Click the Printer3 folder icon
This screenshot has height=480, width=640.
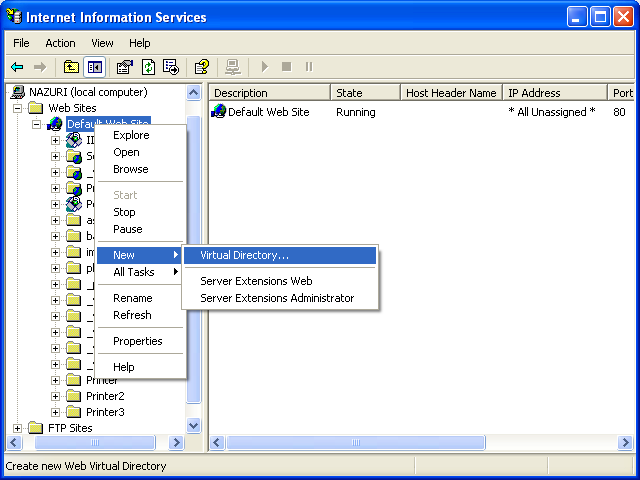click(73, 412)
